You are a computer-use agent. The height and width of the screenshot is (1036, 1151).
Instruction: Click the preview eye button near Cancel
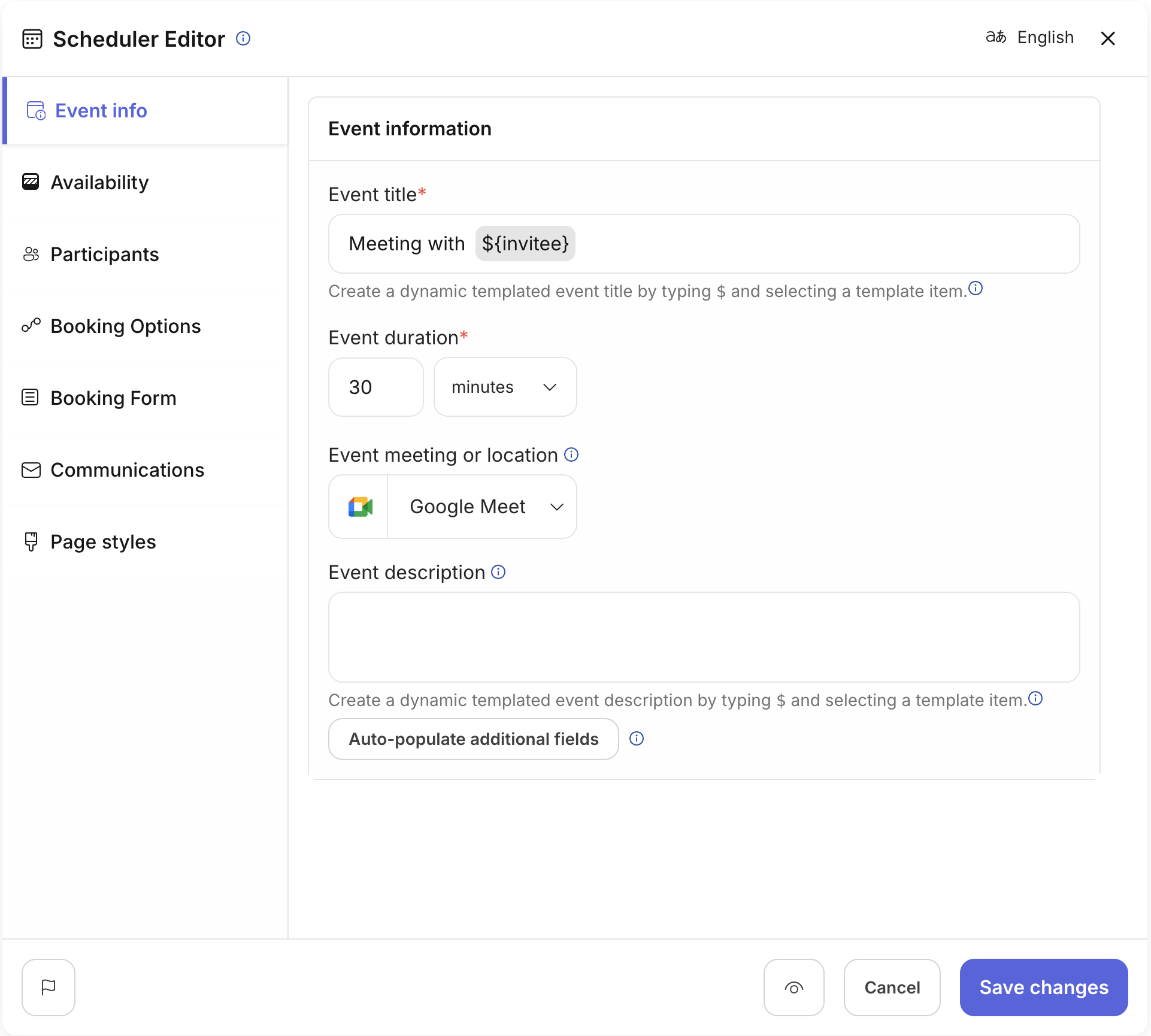[x=793, y=987]
